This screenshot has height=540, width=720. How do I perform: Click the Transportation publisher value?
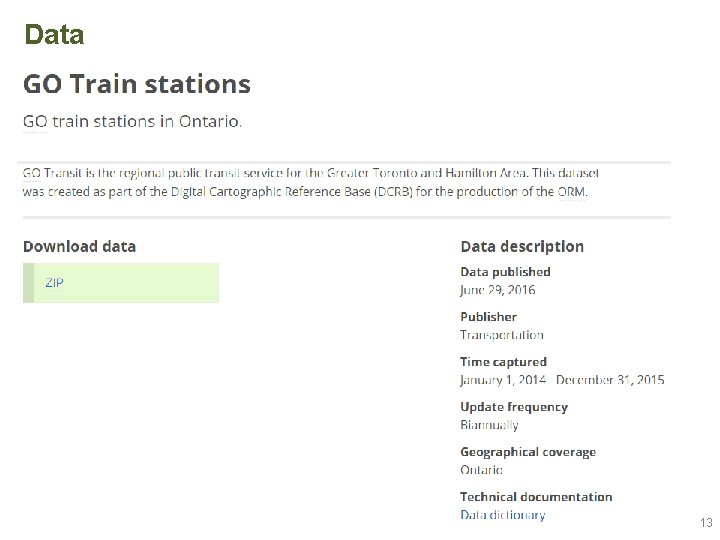[502, 335]
